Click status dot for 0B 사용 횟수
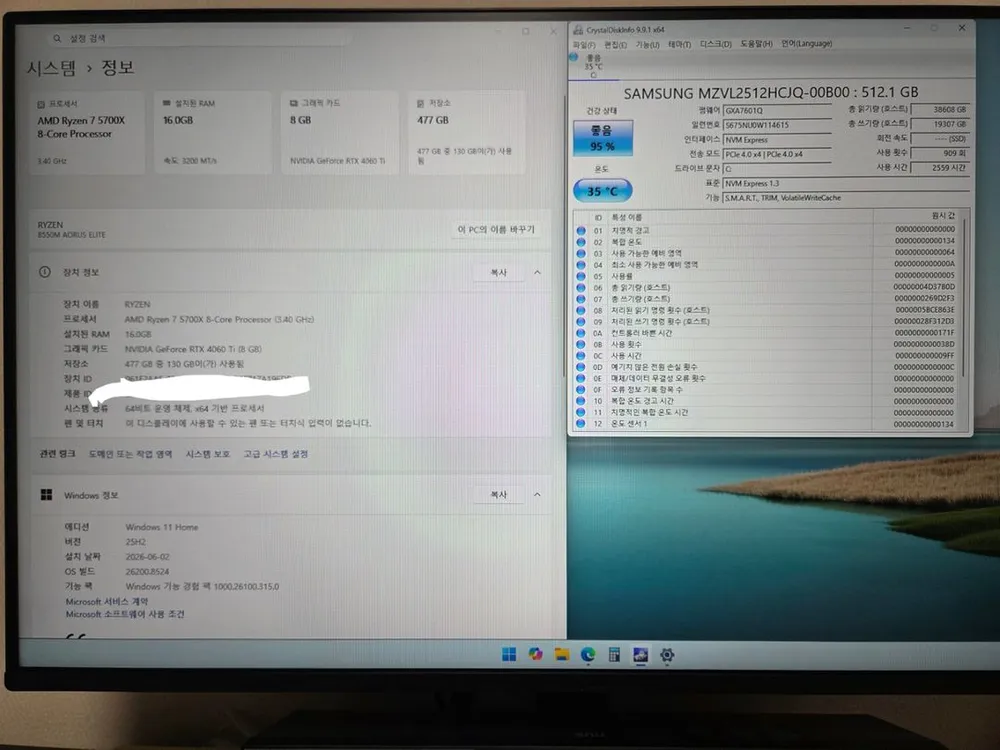Screen dimensions: 1000x750 pyautogui.click(x=581, y=344)
